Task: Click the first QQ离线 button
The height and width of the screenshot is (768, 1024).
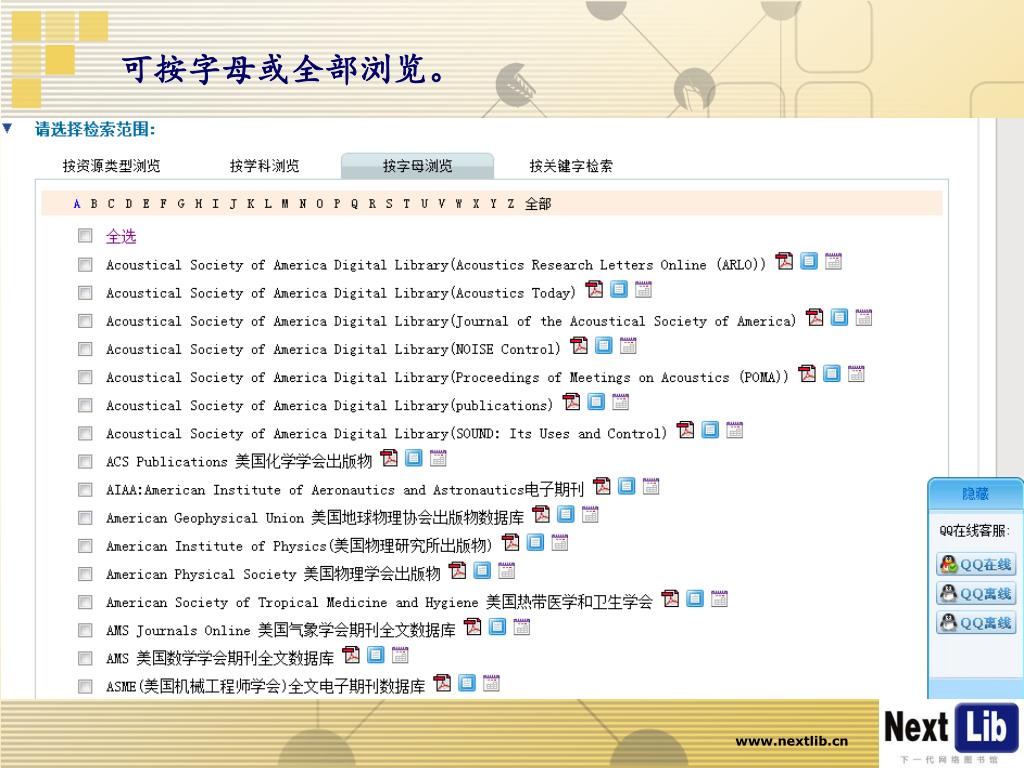Action: click(x=976, y=594)
